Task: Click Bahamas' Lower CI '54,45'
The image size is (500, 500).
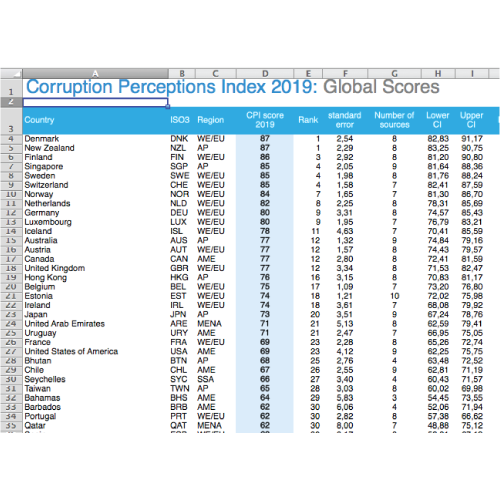Action: coord(438,398)
